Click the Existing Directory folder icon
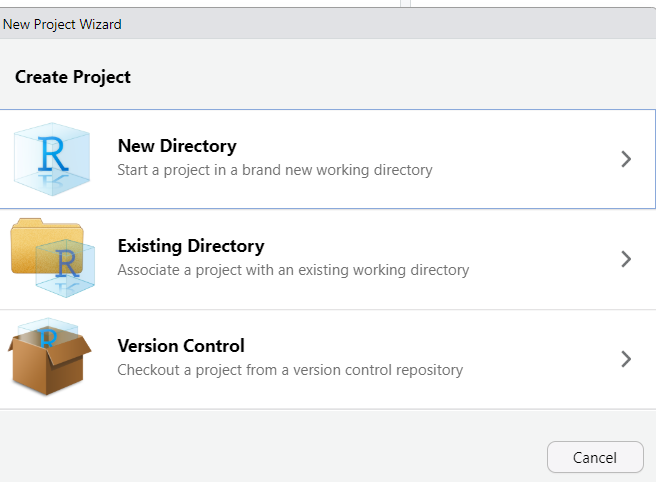 coord(50,258)
